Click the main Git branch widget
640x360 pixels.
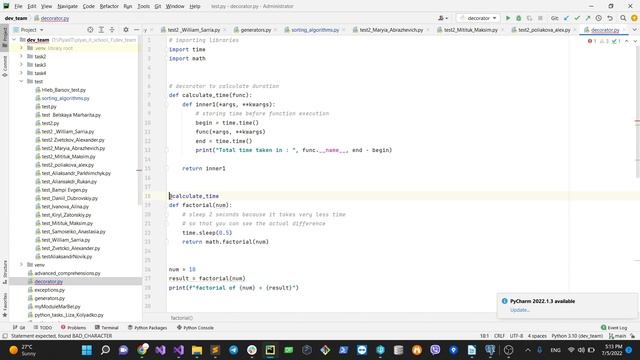[x=617, y=336]
